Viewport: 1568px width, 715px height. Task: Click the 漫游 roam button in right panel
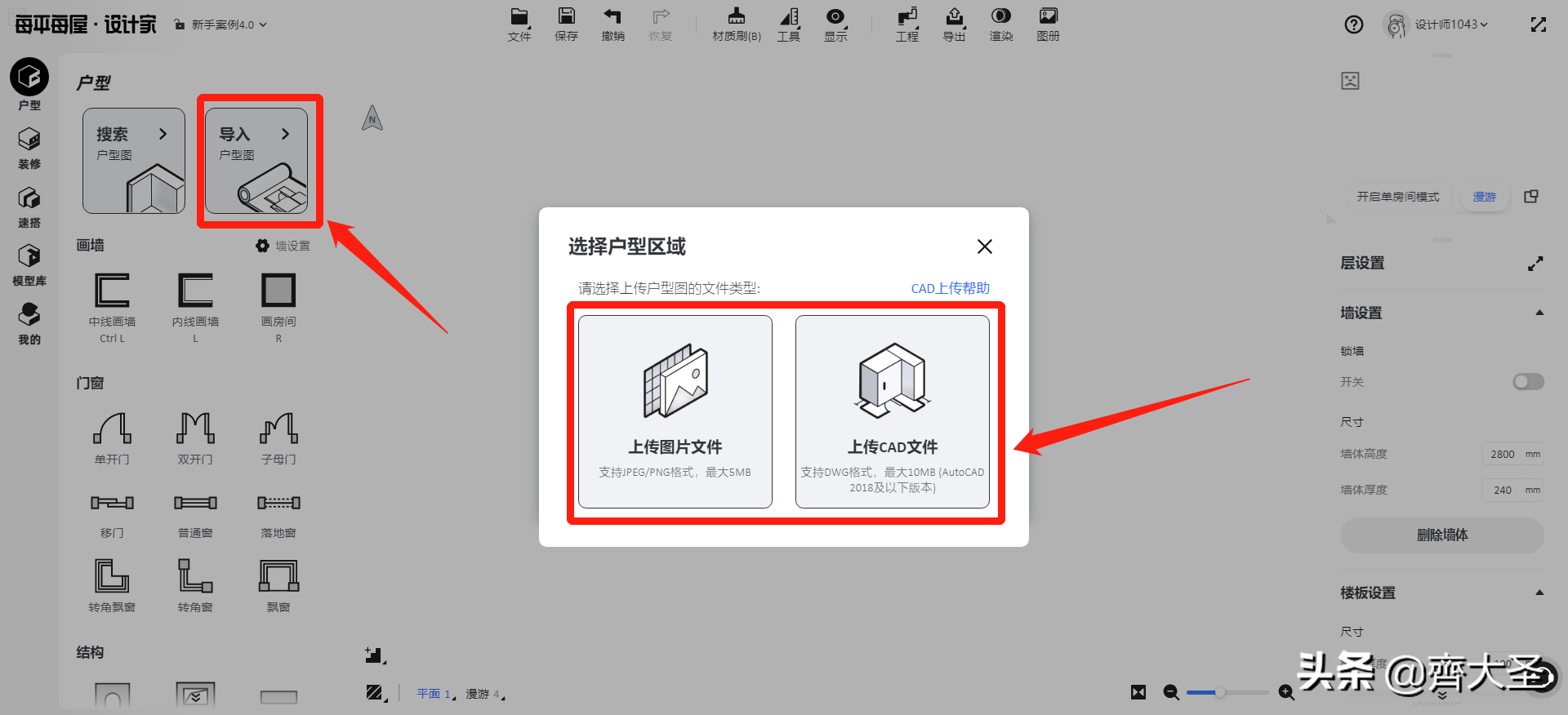(1484, 197)
